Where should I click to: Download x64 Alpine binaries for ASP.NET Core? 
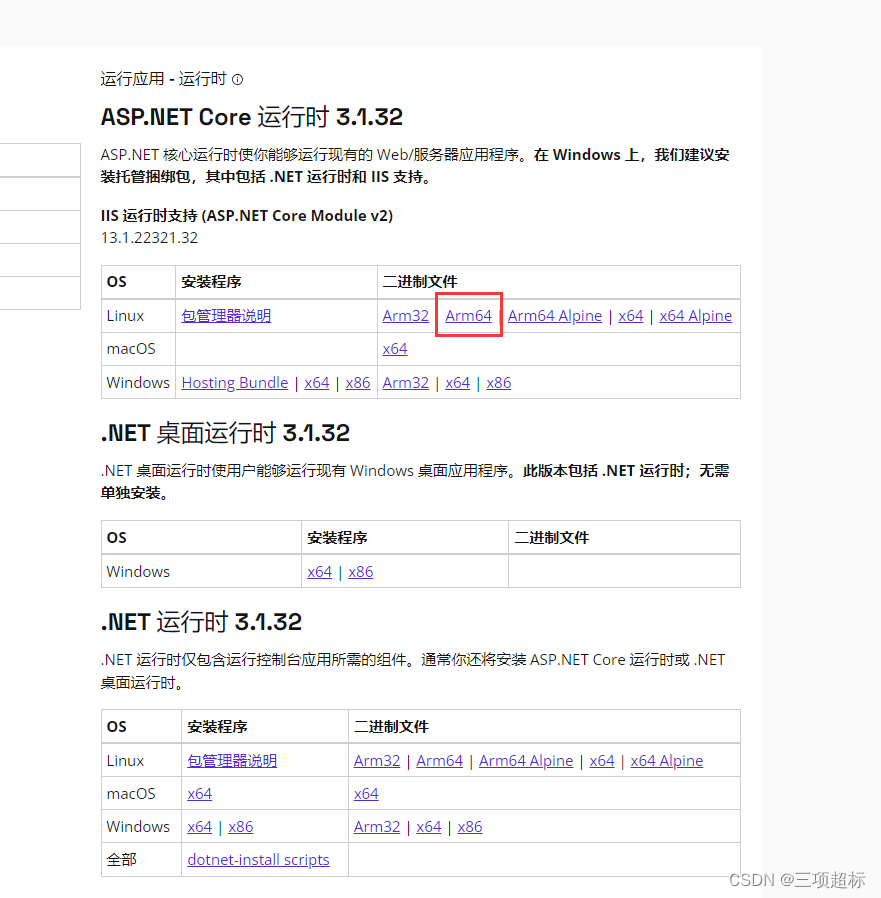[x=695, y=315]
